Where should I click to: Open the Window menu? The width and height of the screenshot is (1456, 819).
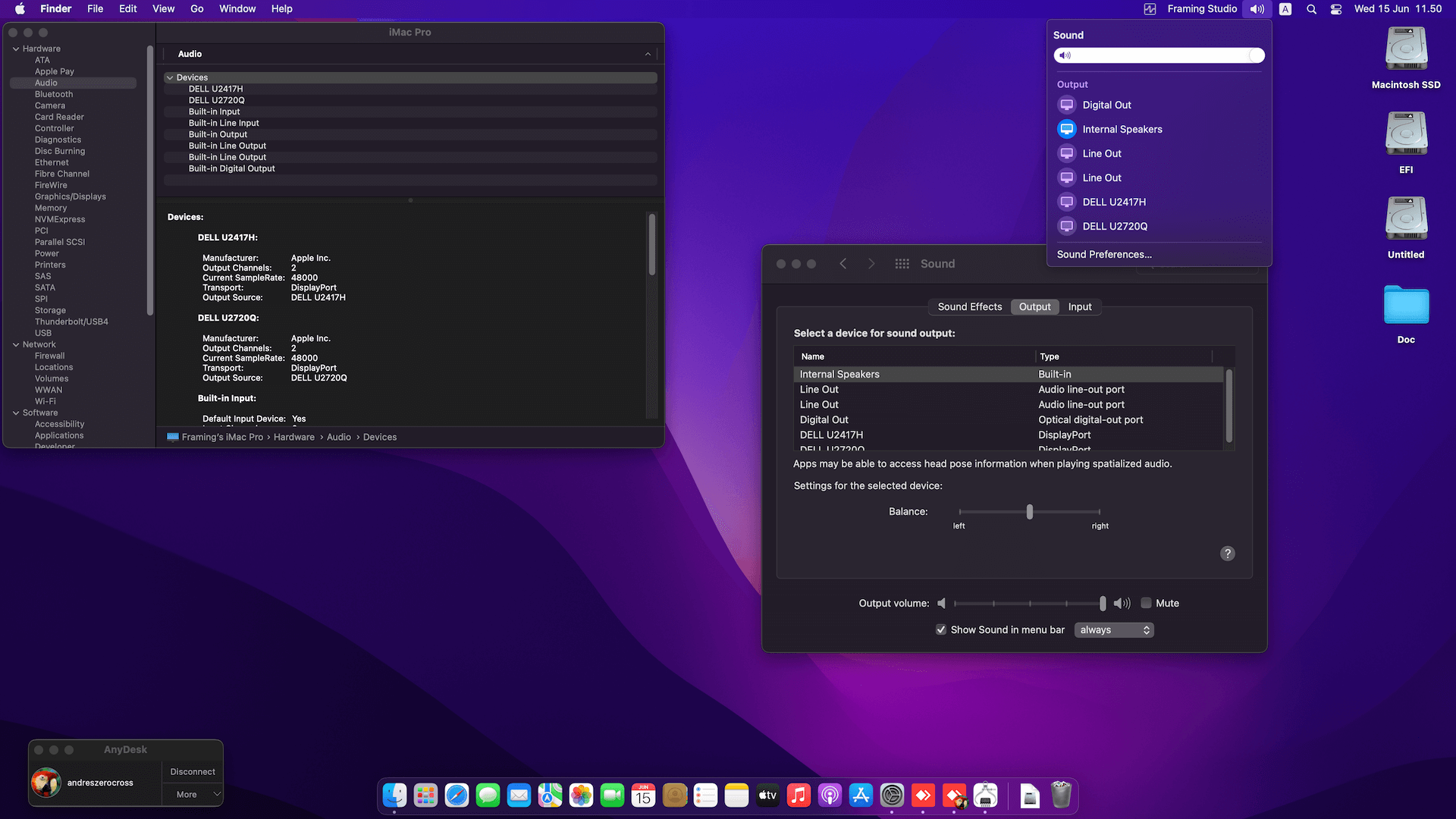237,9
